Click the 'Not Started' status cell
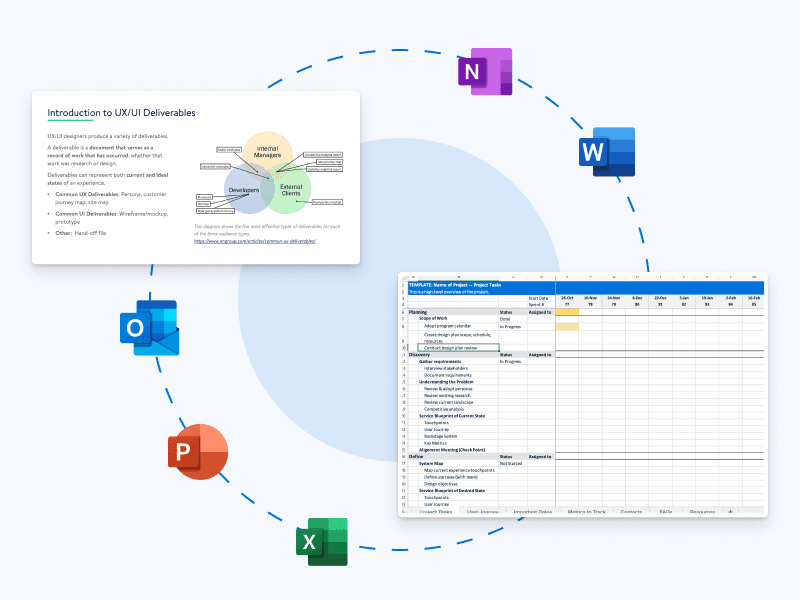 (x=511, y=464)
